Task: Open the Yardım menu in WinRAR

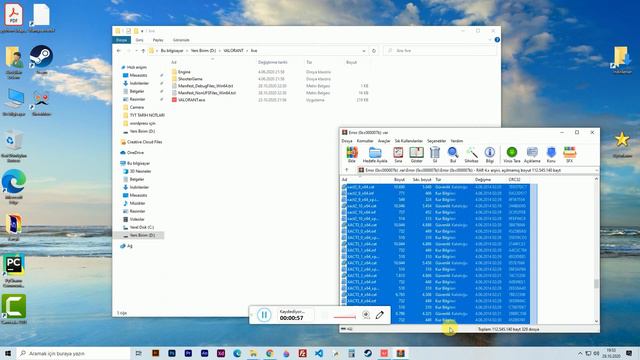Action: pos(456,141)
